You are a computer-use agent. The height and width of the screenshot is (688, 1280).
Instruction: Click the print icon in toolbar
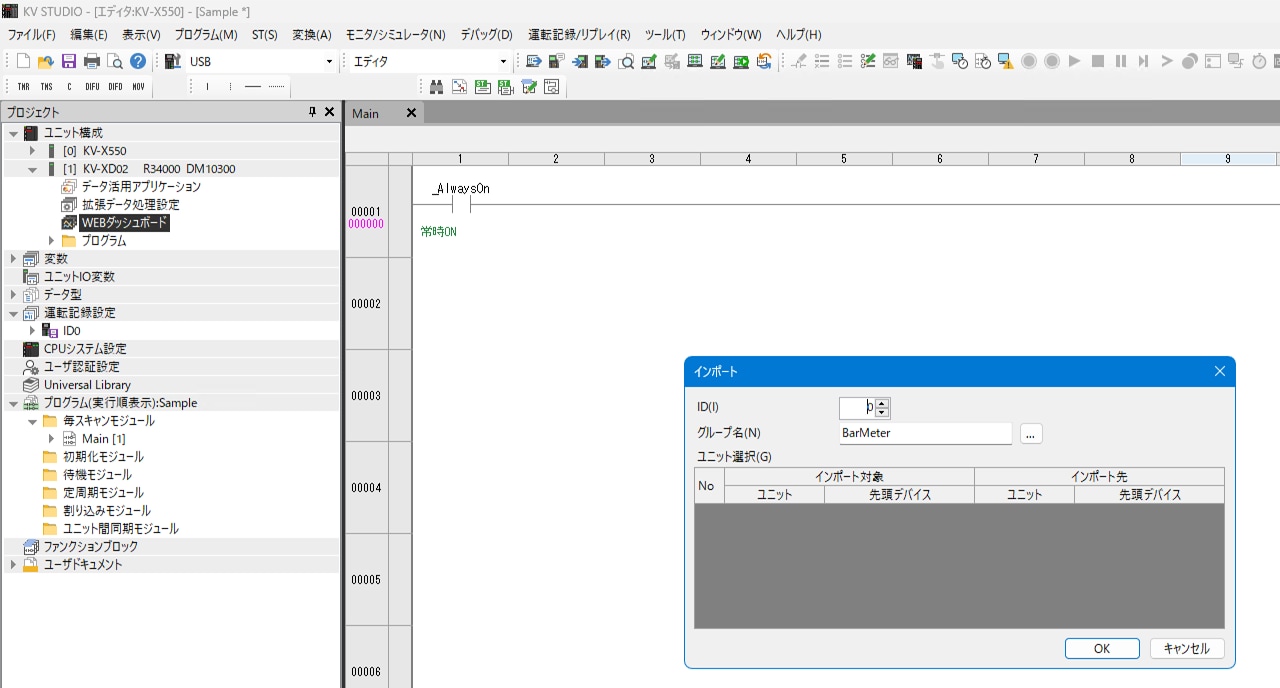pos(92,61)
